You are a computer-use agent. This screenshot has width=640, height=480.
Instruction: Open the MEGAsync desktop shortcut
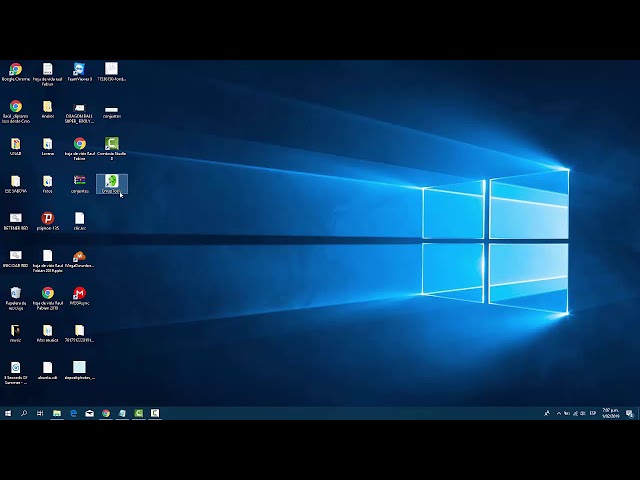[79, 293]
